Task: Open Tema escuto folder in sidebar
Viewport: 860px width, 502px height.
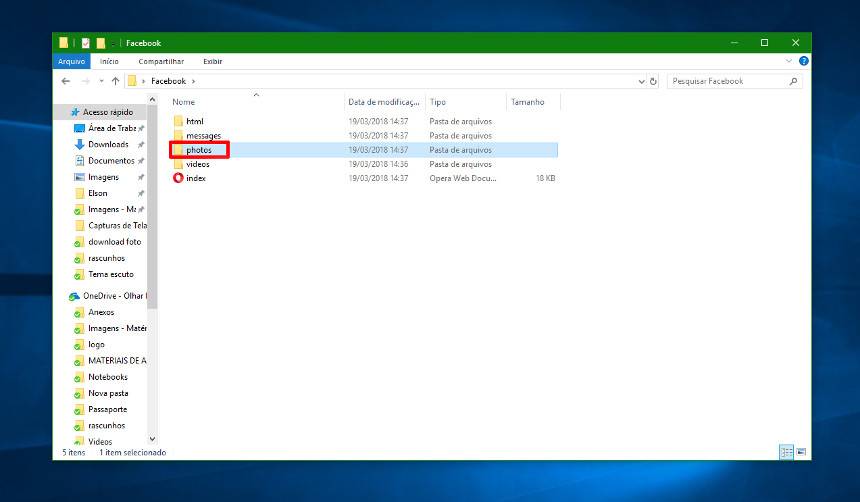Action: point(110,274)
